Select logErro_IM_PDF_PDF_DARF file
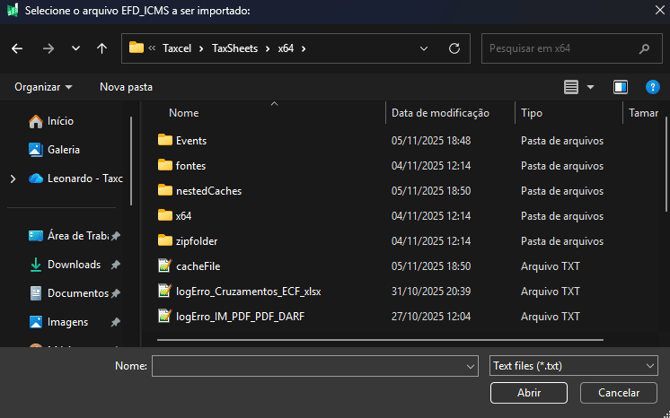 [x=231, y=317]
